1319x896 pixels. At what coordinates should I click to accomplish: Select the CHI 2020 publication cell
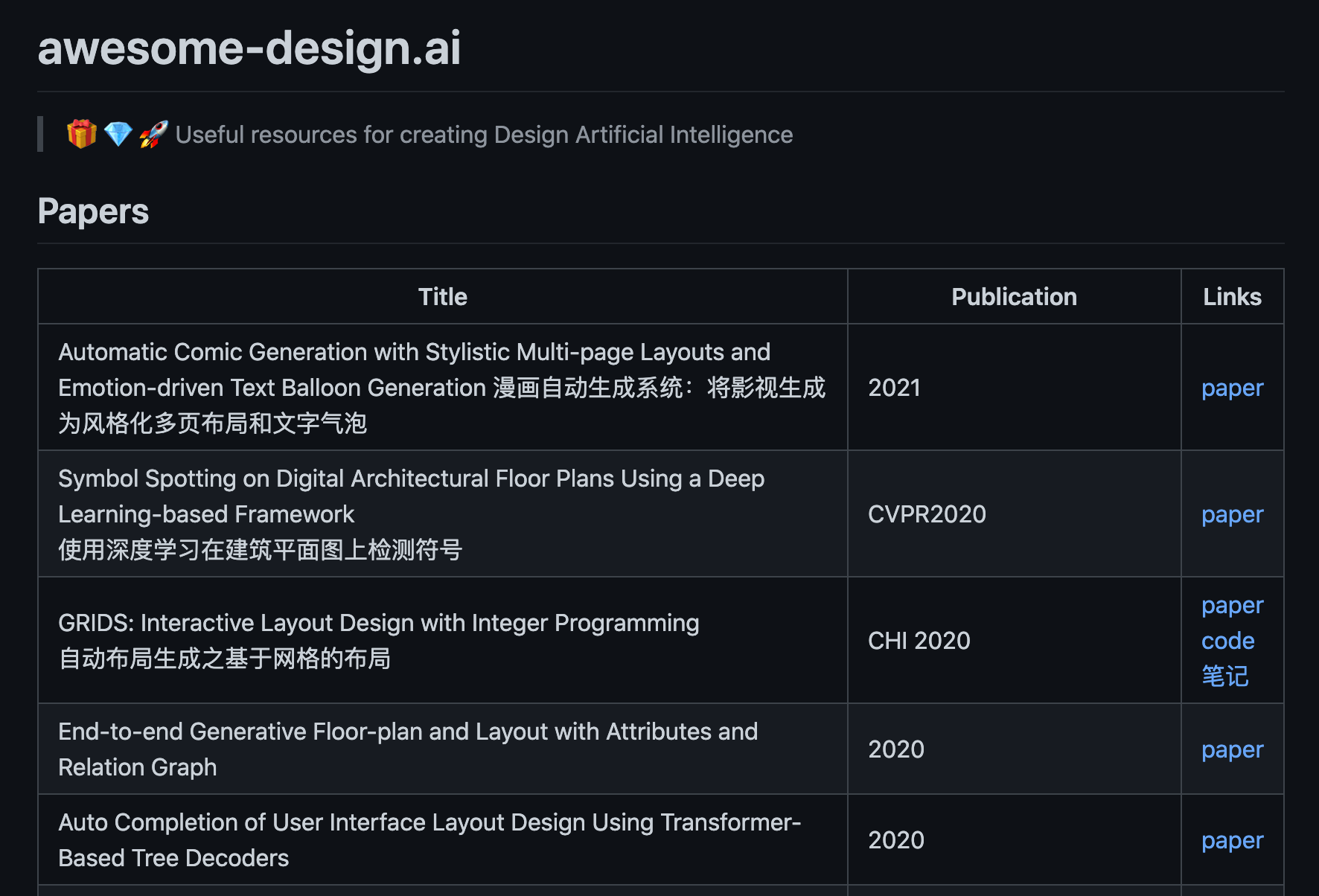coord(919,641)
